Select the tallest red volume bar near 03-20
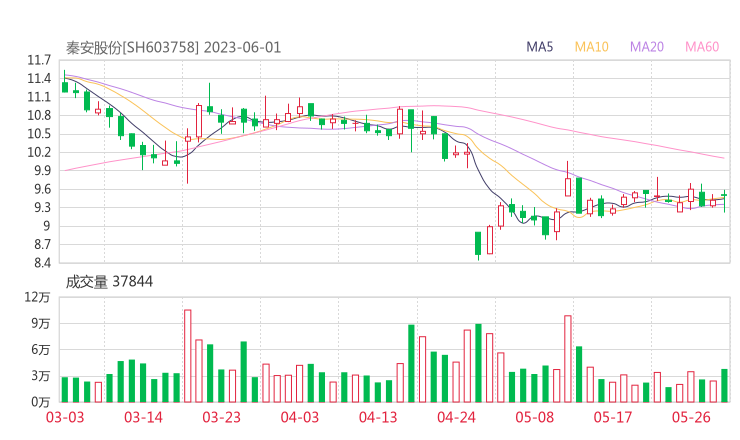Image resolution: width=740 pixels, height=440 pixels. coord(187,356)
